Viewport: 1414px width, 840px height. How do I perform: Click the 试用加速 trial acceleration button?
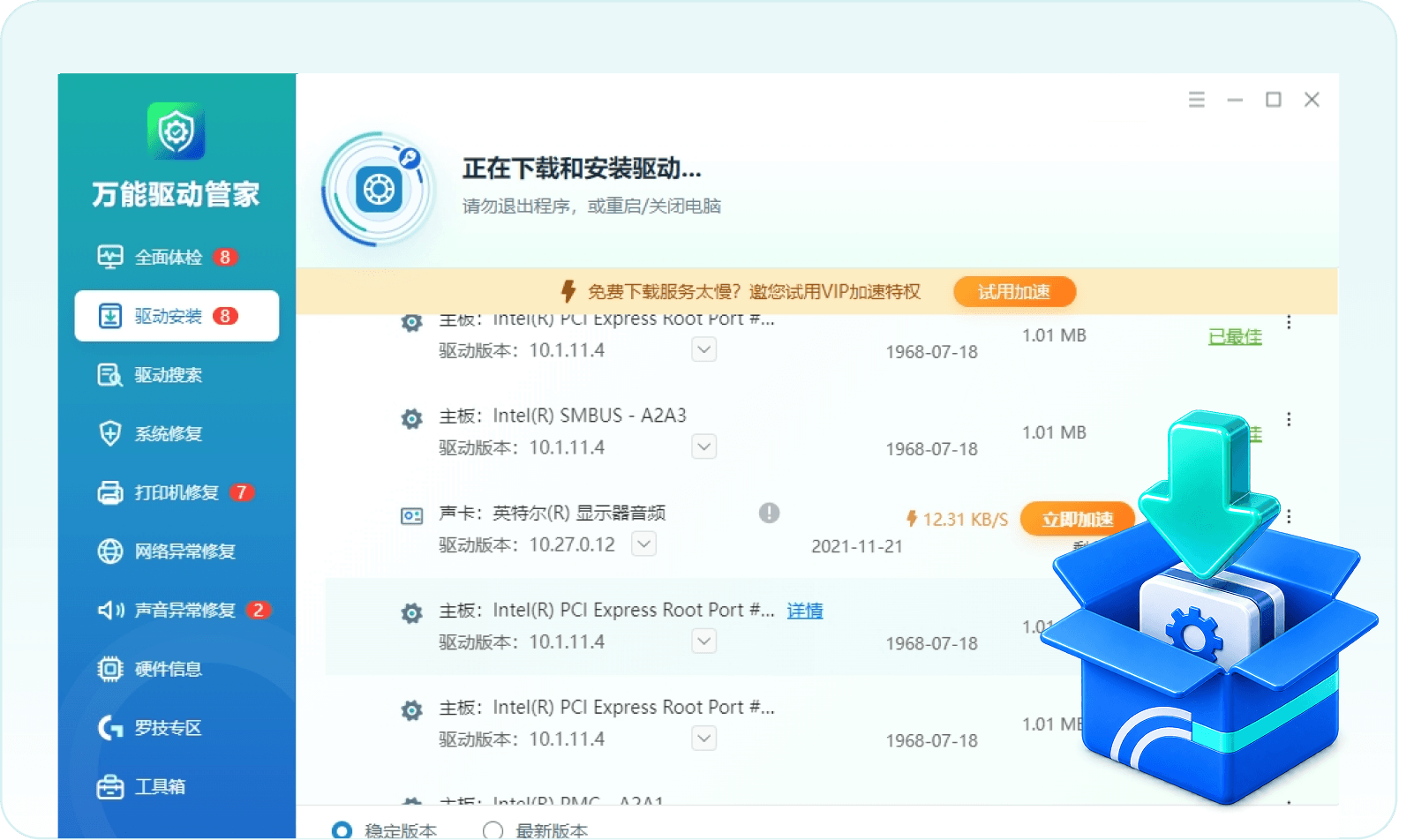[x=1014, y=292]
